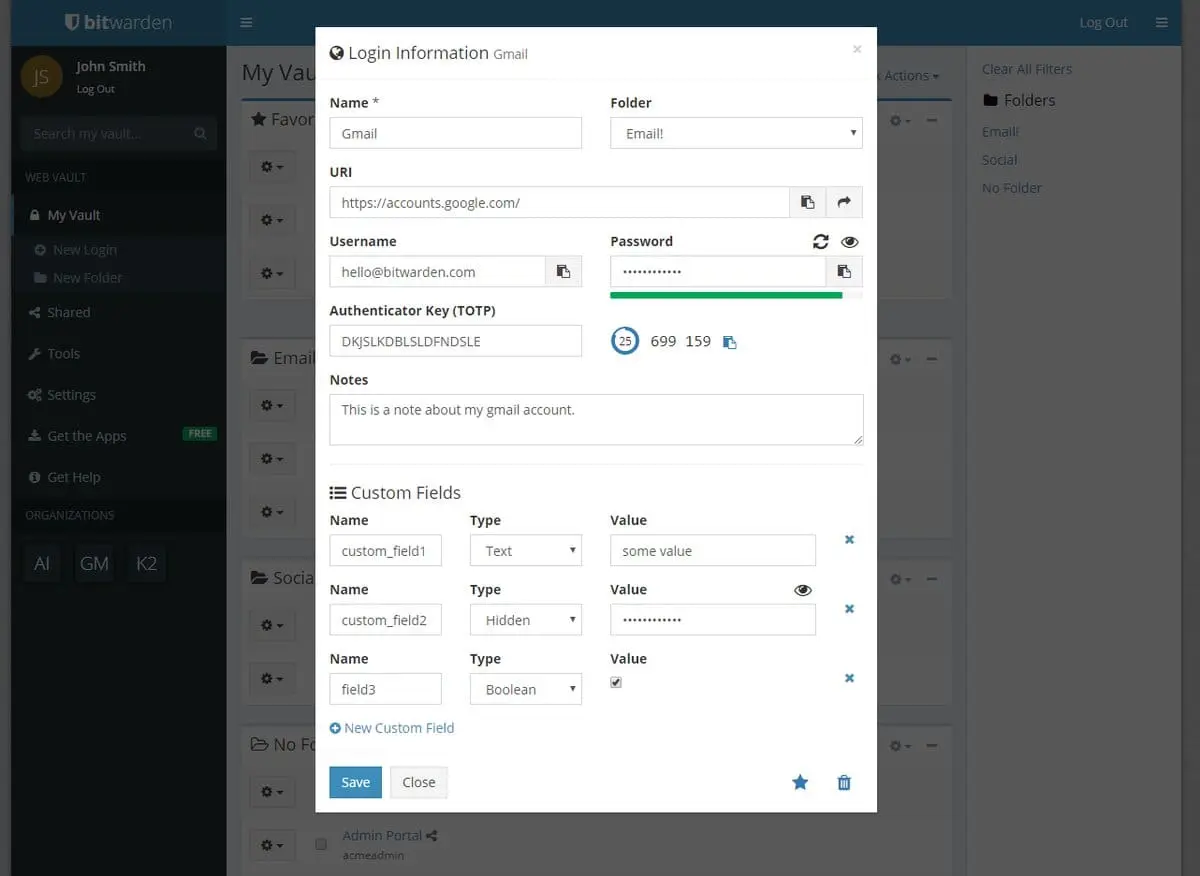The height and width of the screenshot is (876, 1200).
Task: Generate a new password with refresh icon
Action: (x=821, y=241)
